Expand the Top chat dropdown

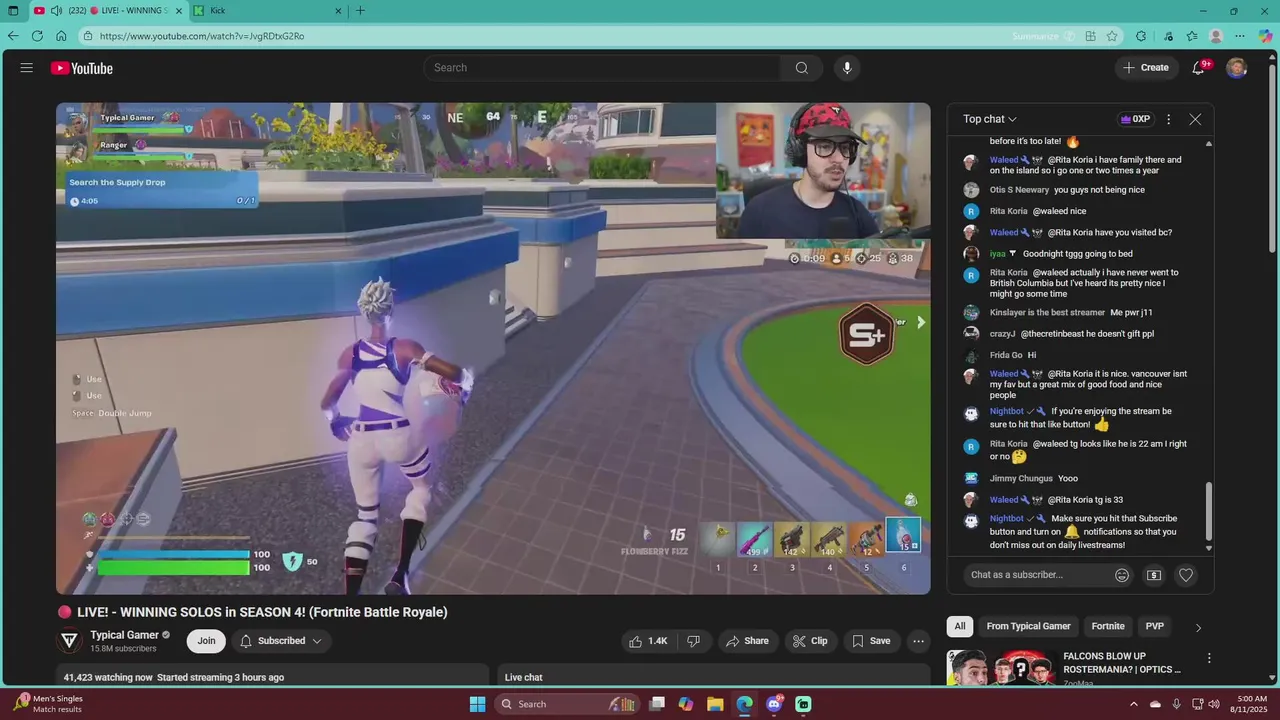click(x=990, y=119)
